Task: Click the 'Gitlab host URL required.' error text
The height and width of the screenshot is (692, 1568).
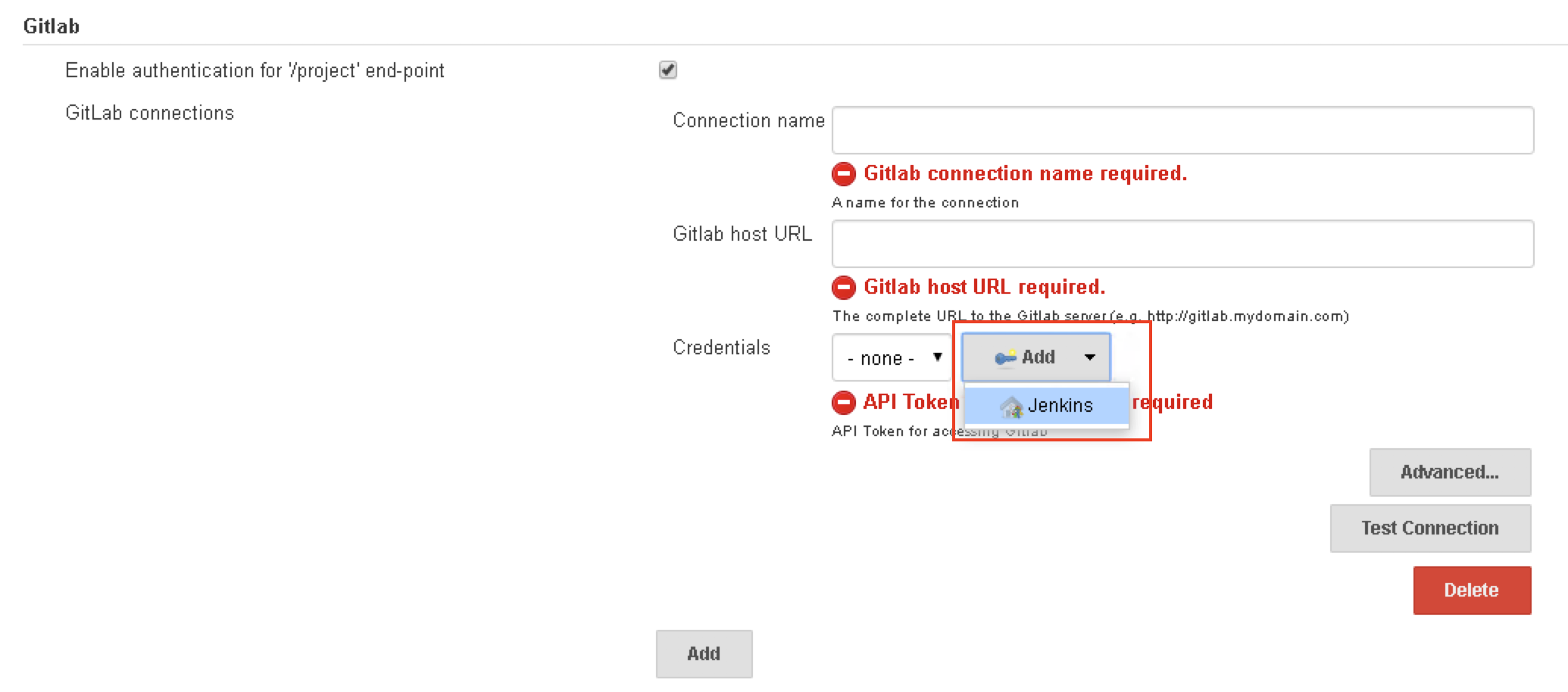Action: point(984,288)
